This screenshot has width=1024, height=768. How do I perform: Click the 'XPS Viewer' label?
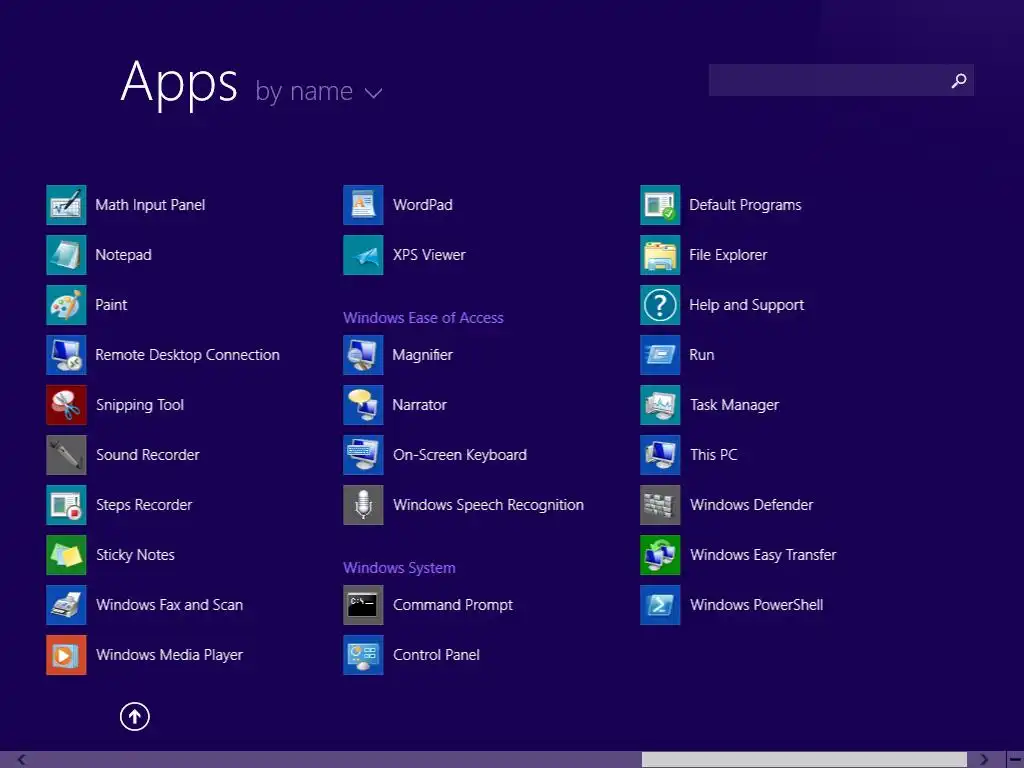tap(429, 255)
